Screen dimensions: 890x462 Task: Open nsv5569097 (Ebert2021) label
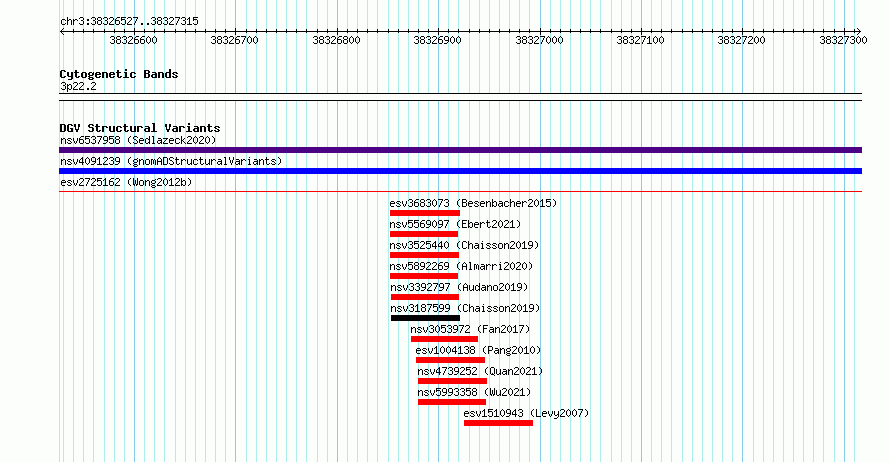(x=455, y=224)
